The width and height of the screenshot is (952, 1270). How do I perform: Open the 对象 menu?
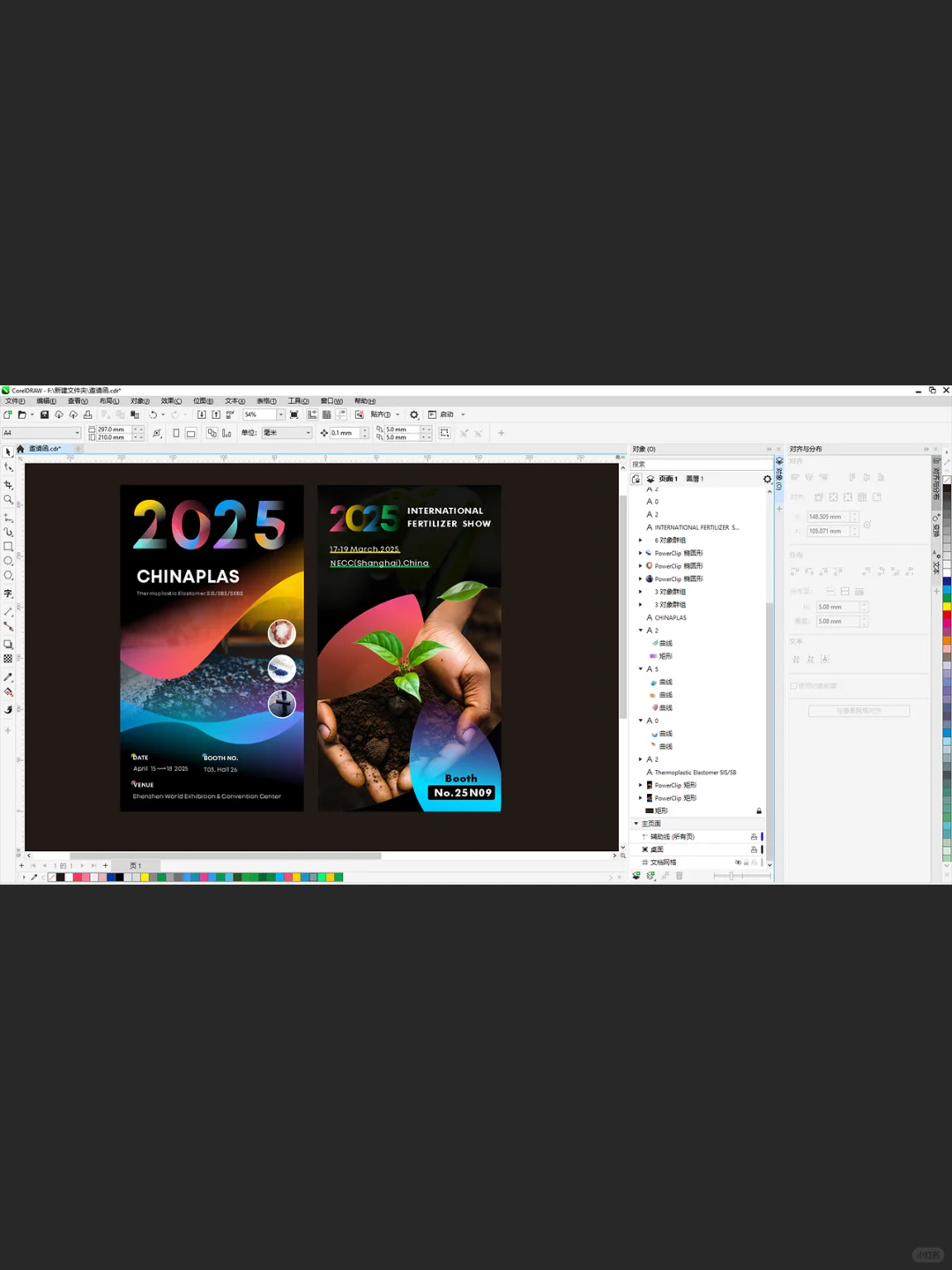(x=140, y=401)
